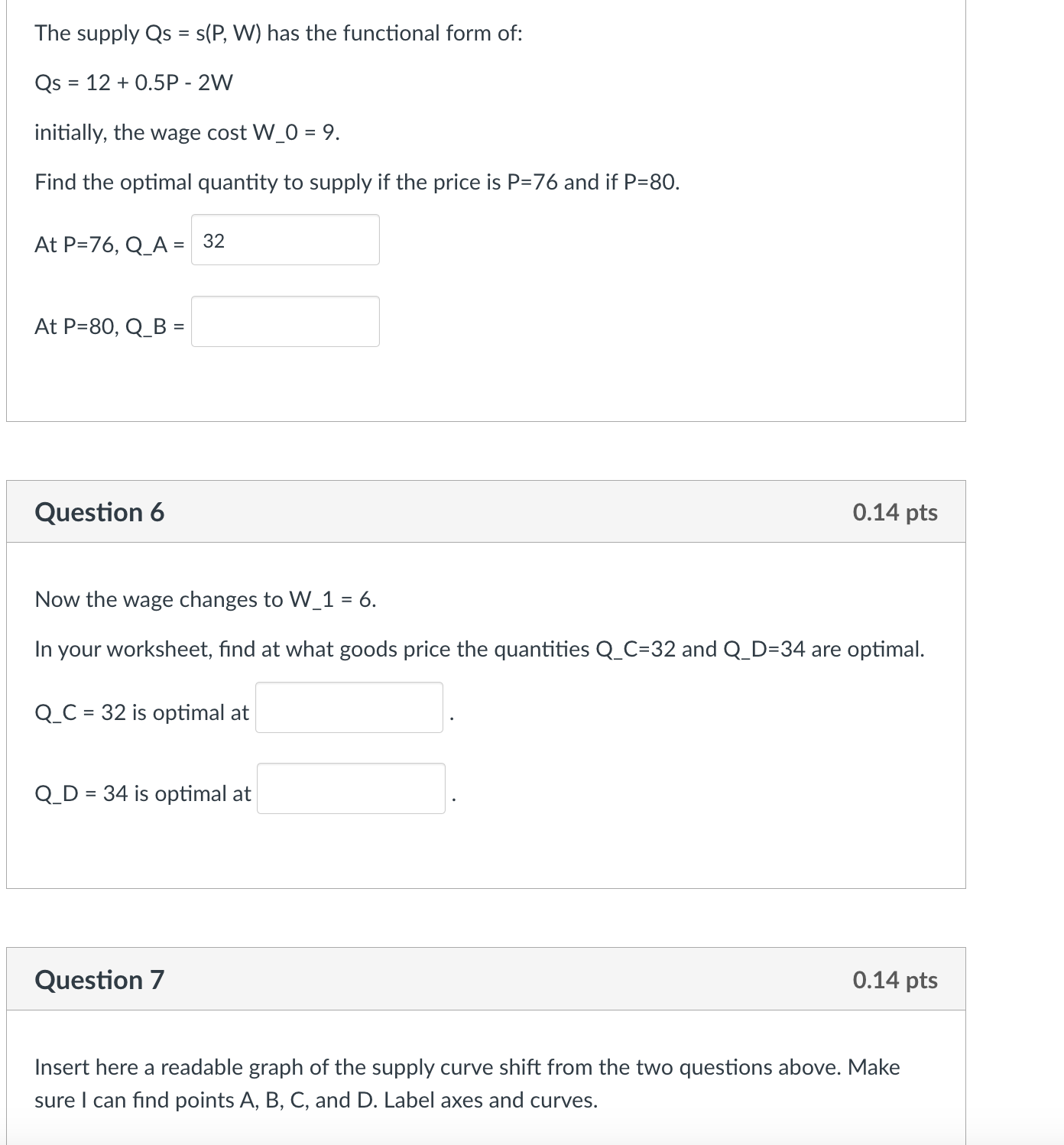Click the Q_A answer field showing 32
The height and width of the screenshot is (1145, 1064).
(285, 240)
